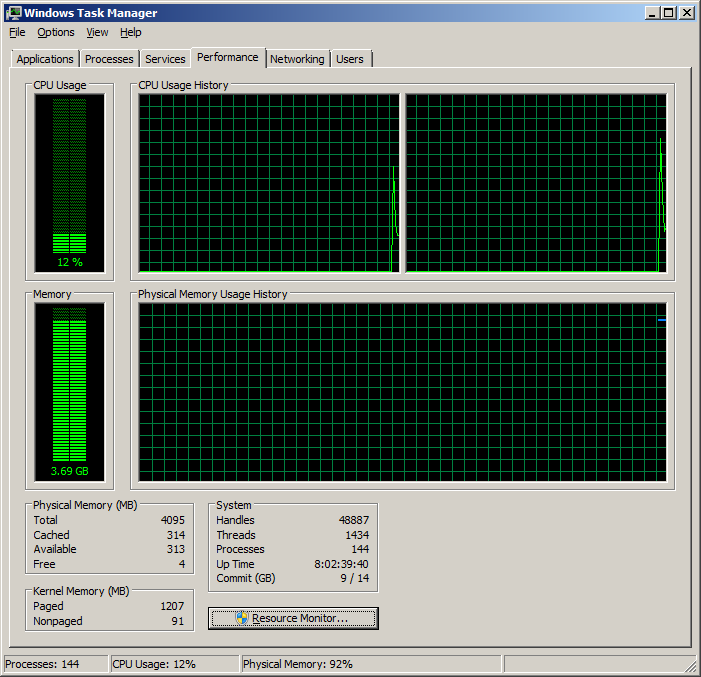Click the Handles value 48887

click(x=354, y=520)
